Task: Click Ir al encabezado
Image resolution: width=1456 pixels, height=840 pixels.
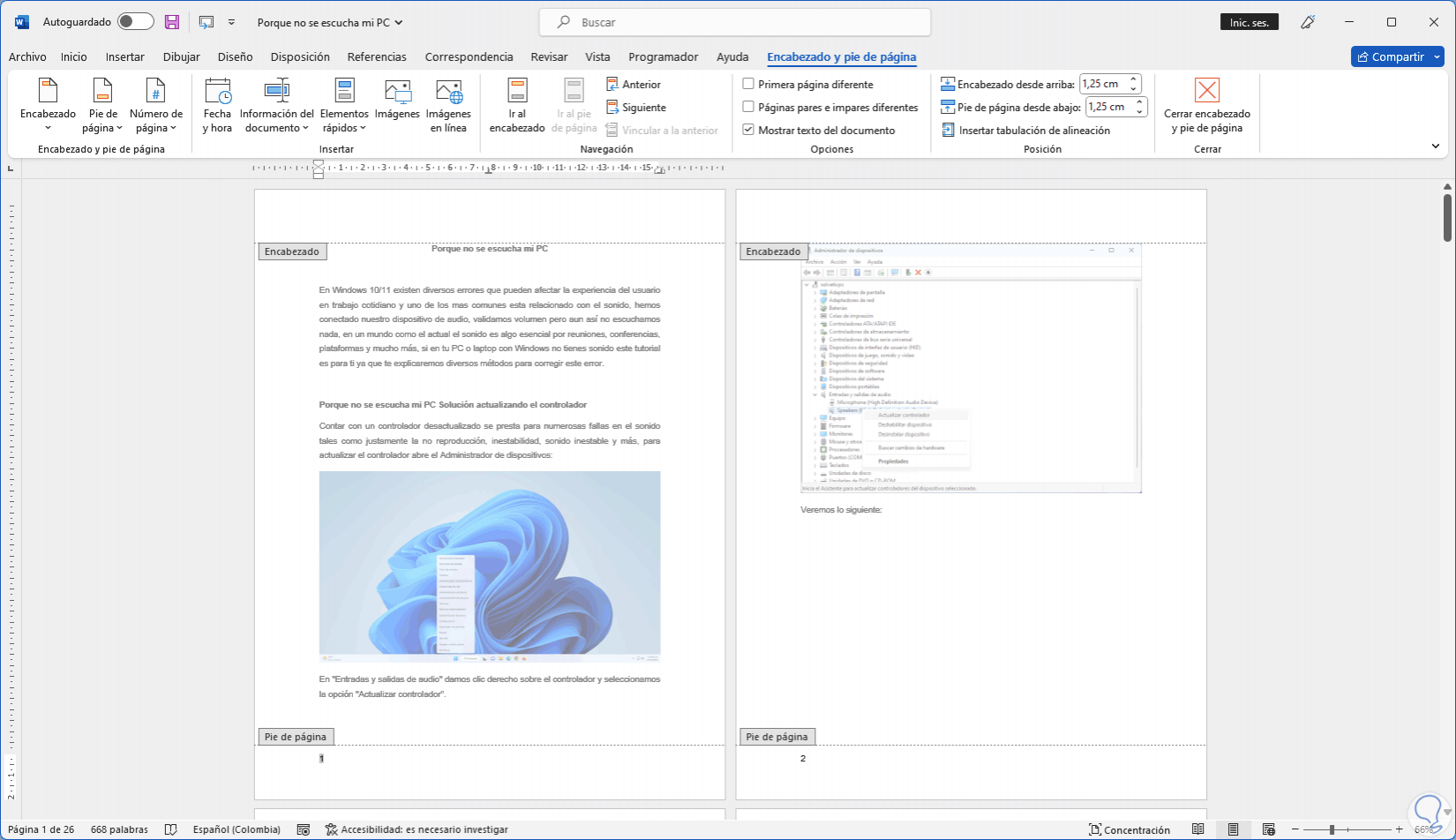Action: click(x=517, y=105)
